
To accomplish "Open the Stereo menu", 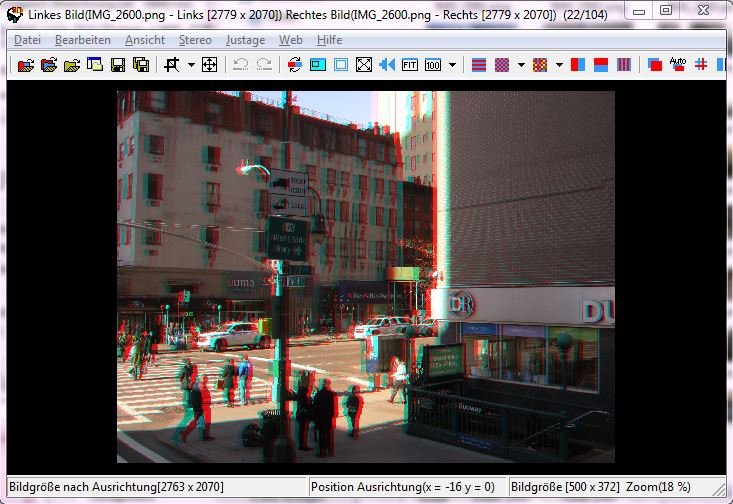I will click(x=195, y=40).
